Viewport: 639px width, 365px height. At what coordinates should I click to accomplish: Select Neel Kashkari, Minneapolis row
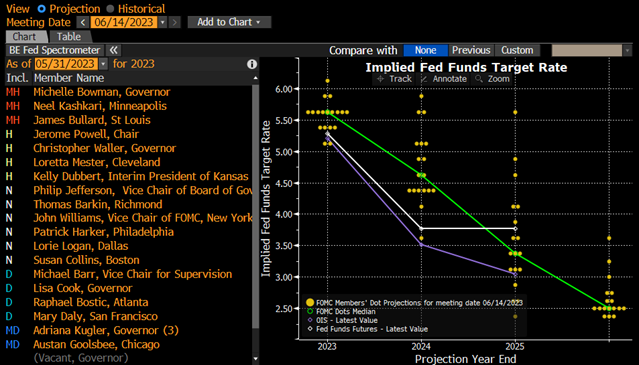click(x=129, y=106)
